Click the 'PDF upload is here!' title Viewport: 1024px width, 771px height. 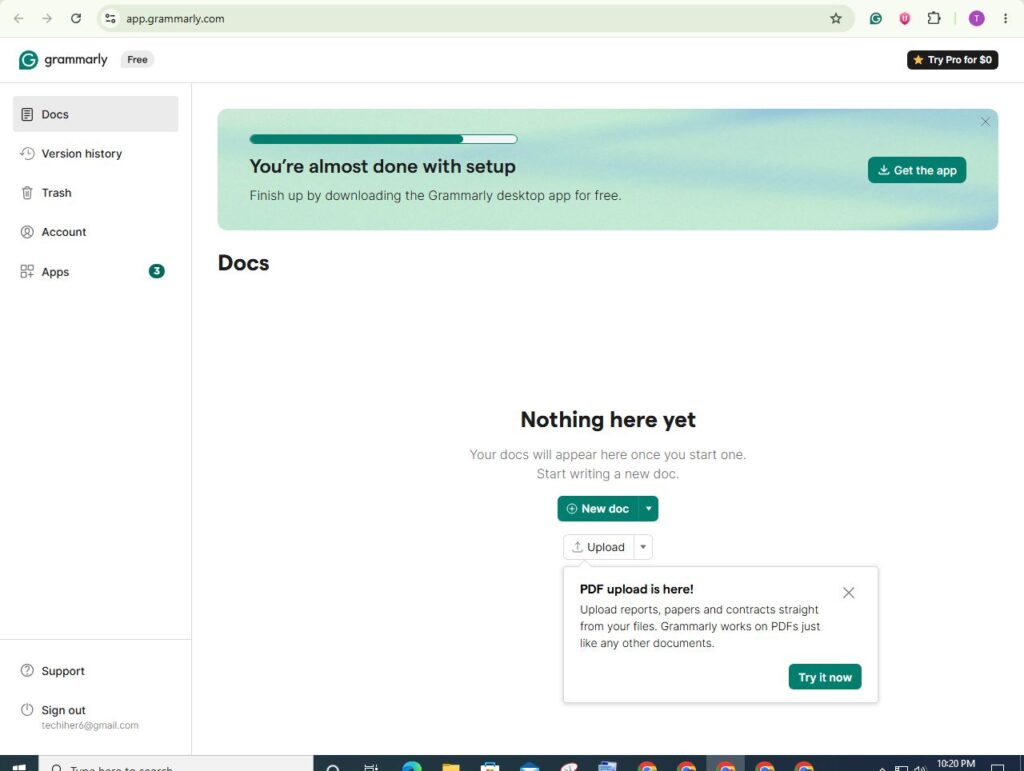(x=637, y=589)
